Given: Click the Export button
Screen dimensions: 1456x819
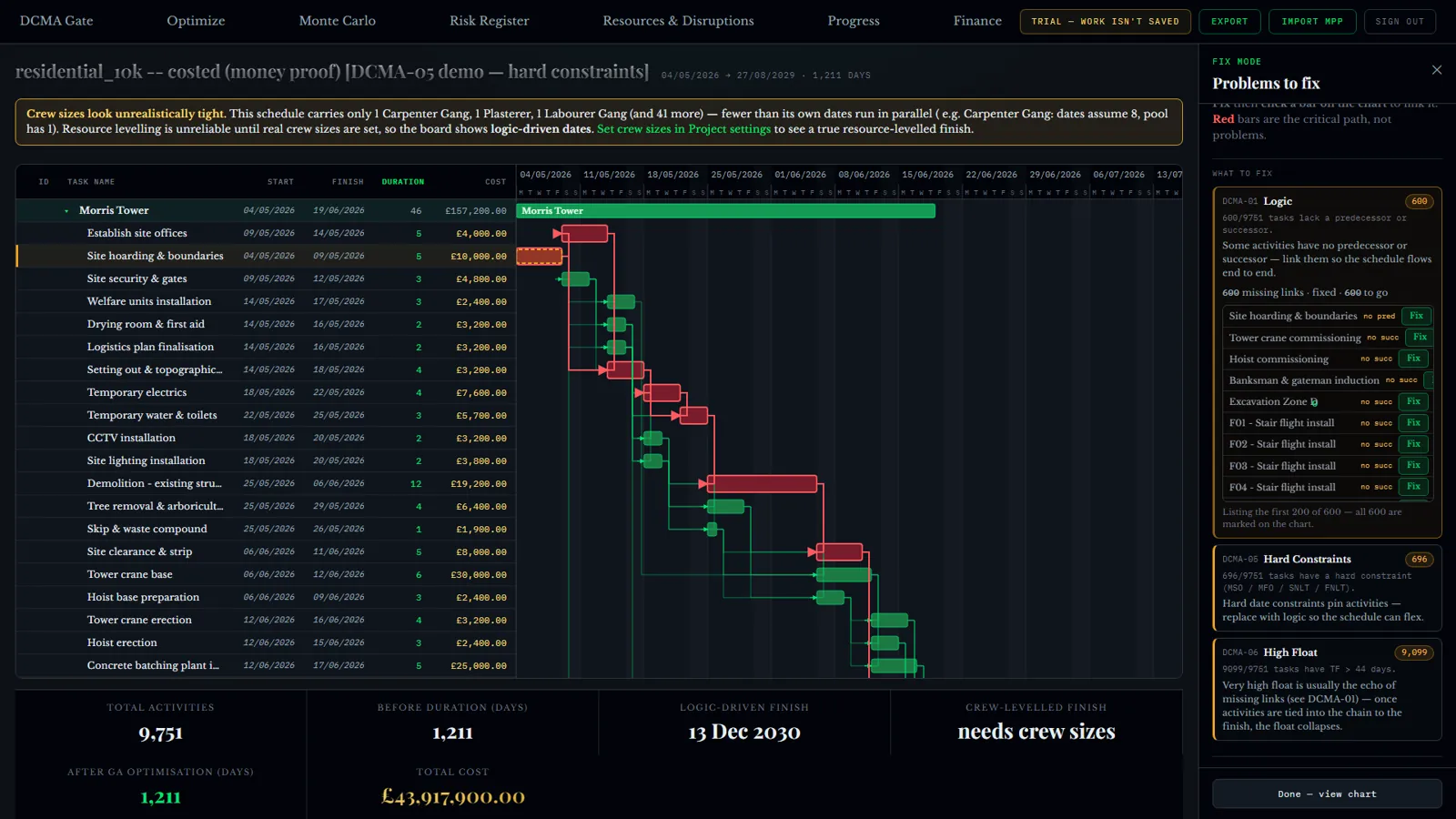Looking at the screenshot, I should coord(1229,21).
